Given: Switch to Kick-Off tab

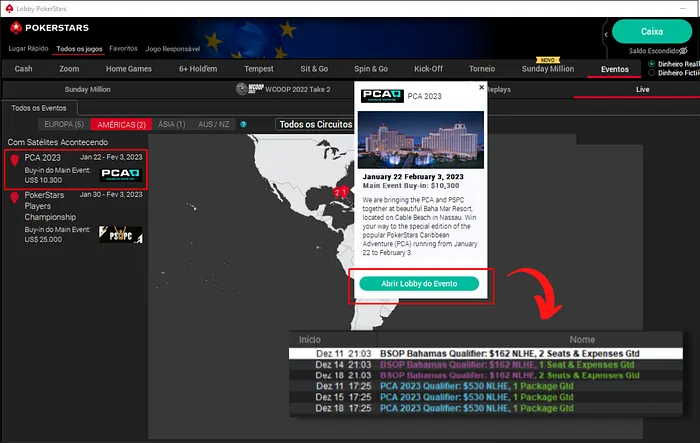Looking at the screenshot, I should pyautogui.click(x=428, y=69).
